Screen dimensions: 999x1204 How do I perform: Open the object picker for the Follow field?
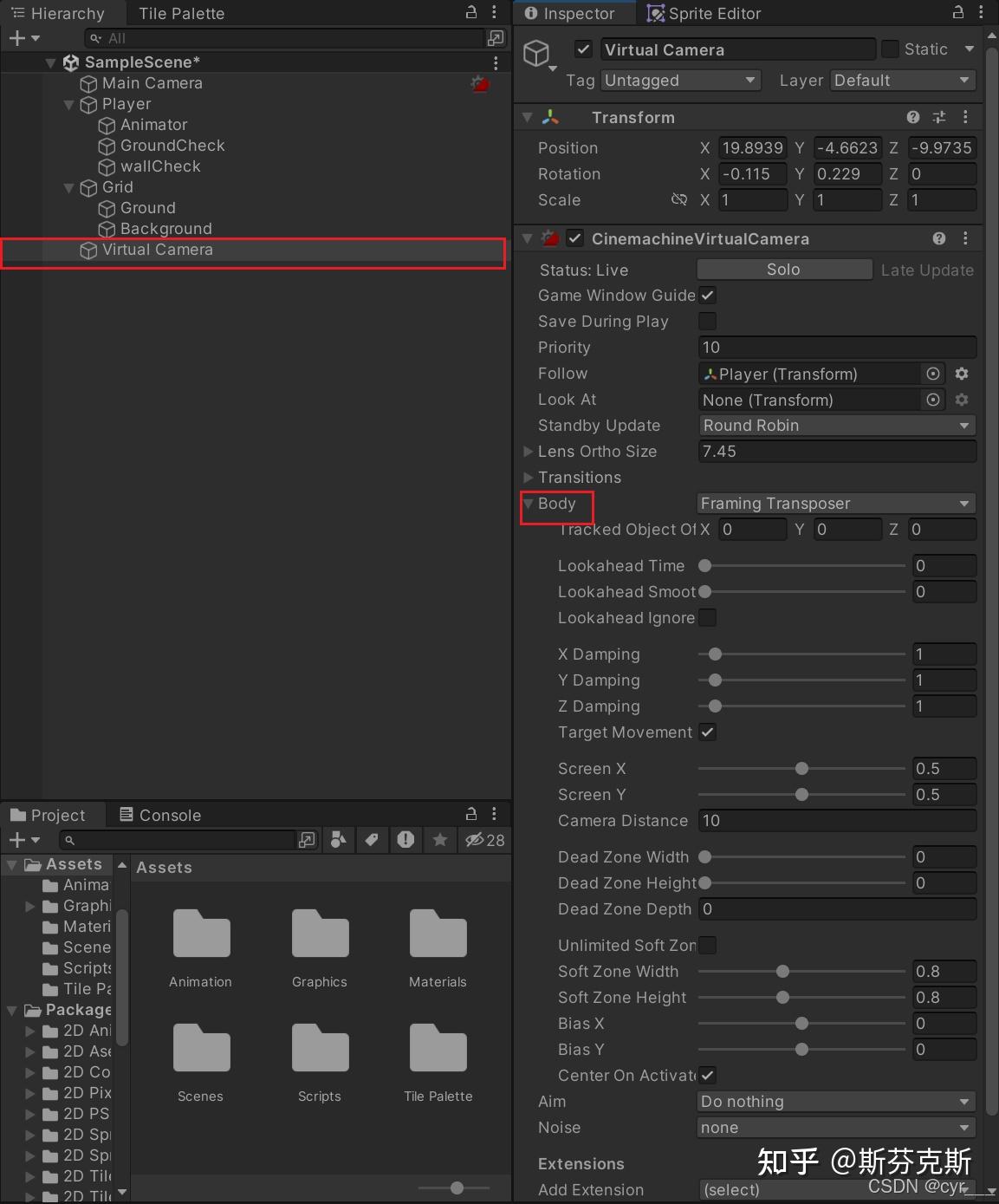[932, 374]
